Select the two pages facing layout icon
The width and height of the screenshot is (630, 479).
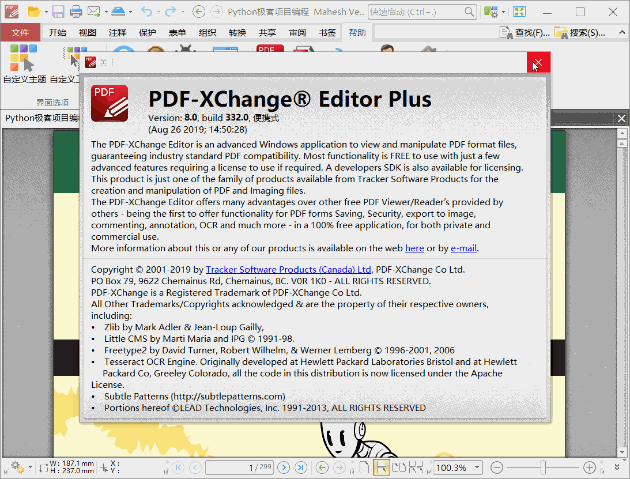(x=399, y=467)
